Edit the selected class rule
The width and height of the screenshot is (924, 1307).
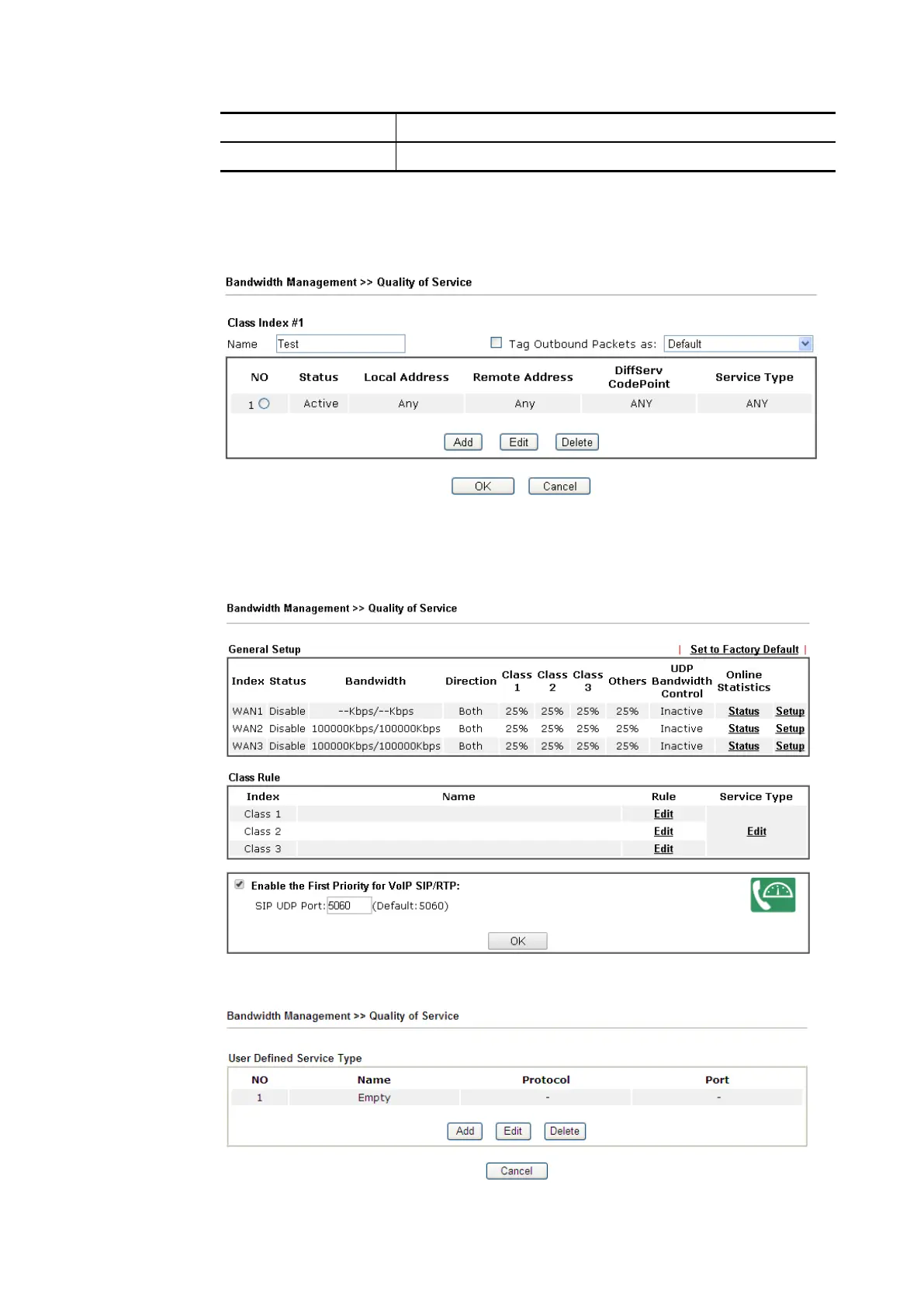tap(518, 442)
